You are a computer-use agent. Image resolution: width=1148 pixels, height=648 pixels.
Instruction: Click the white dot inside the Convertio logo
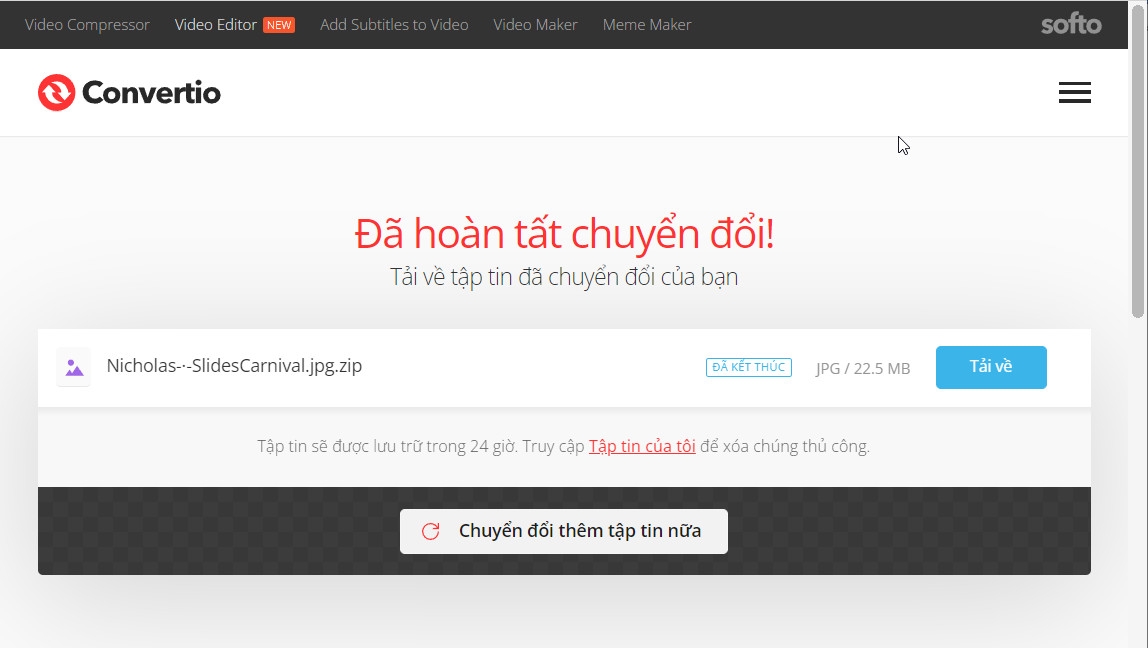point(57,92)
